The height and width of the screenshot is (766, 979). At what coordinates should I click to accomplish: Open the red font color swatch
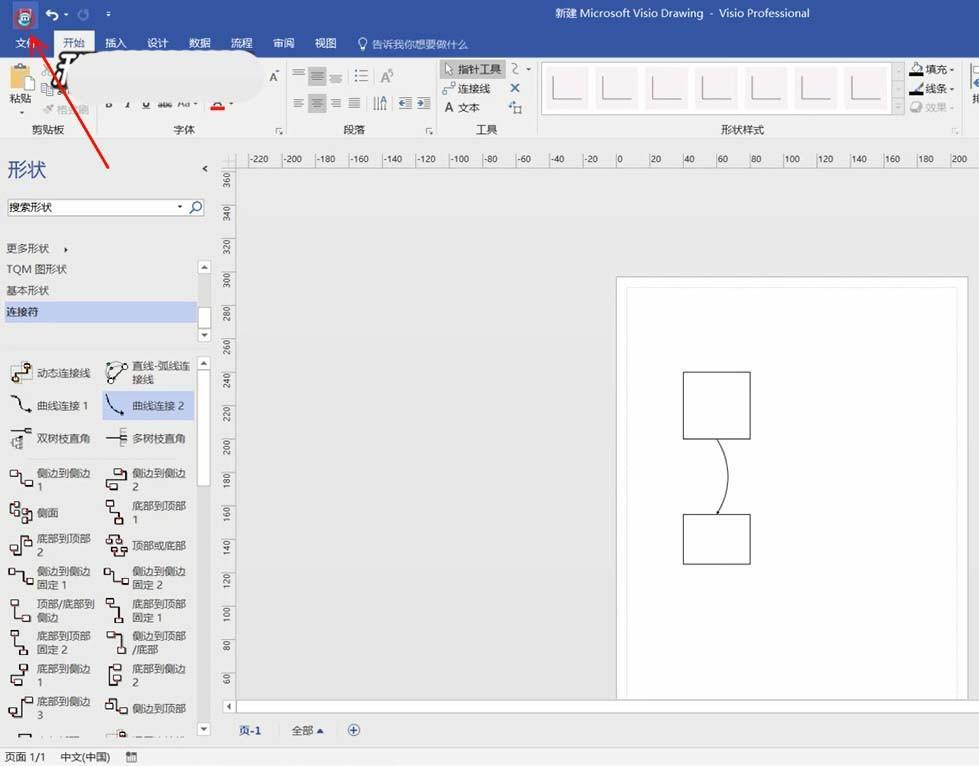pos(217,104)
